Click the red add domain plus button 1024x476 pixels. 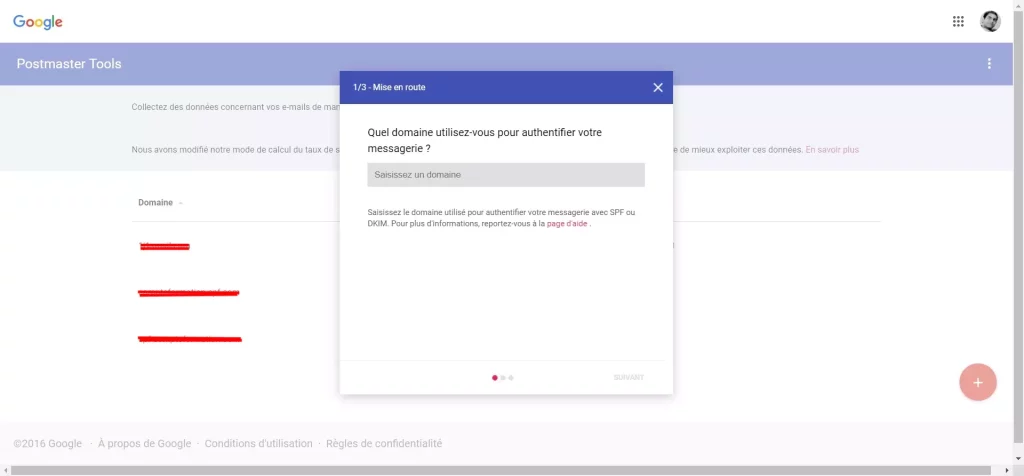pos(978,382)
